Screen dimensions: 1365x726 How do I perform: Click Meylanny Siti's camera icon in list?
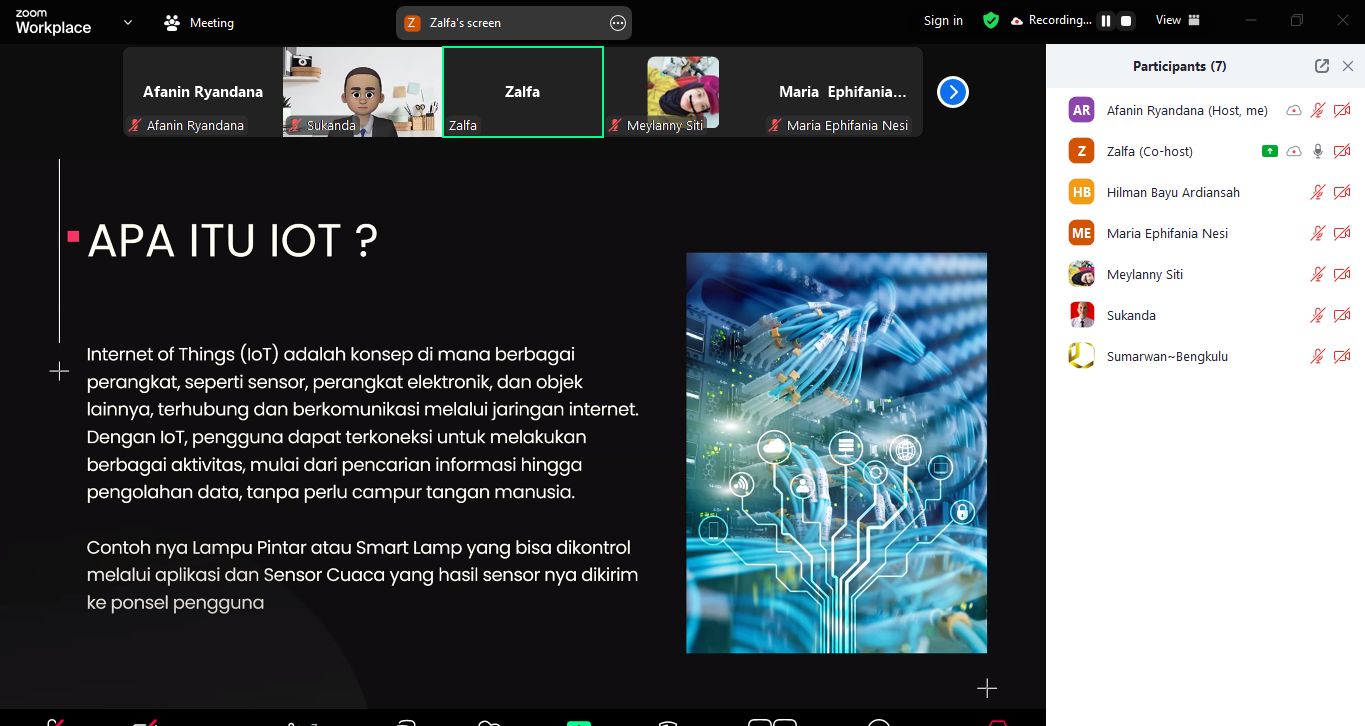click(x=1342, y=274)
